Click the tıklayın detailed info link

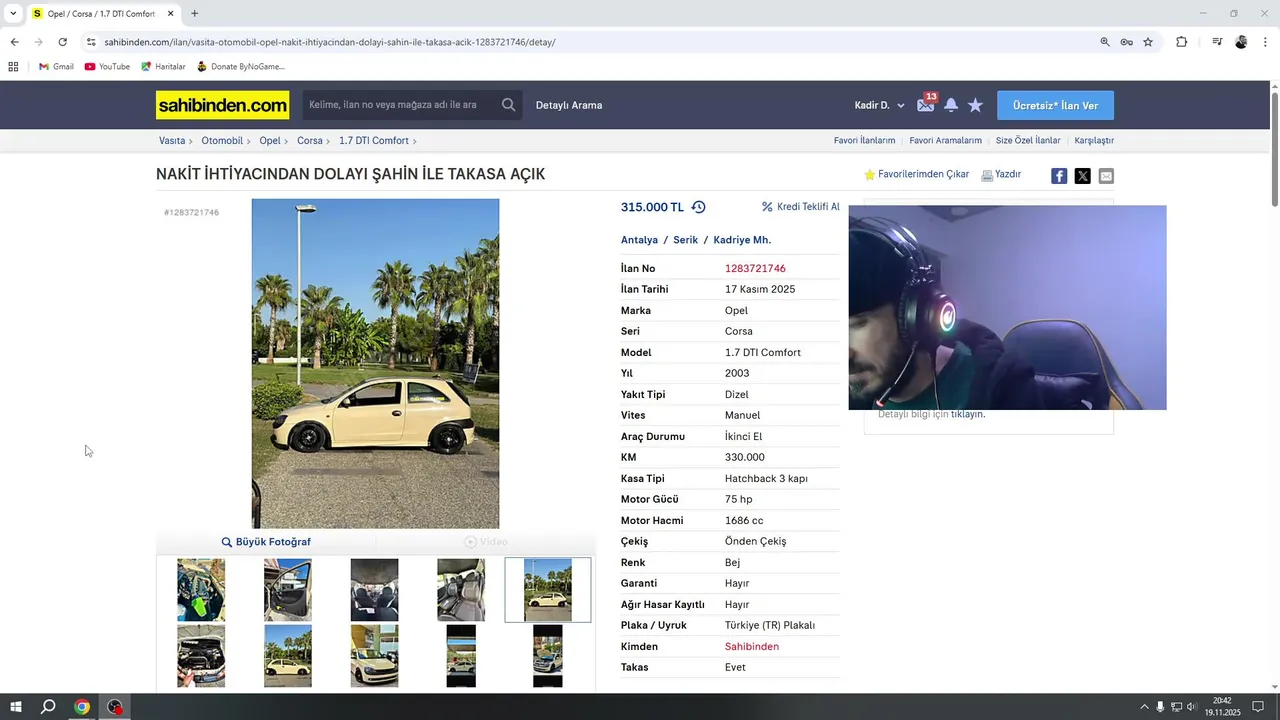(967, 414)
